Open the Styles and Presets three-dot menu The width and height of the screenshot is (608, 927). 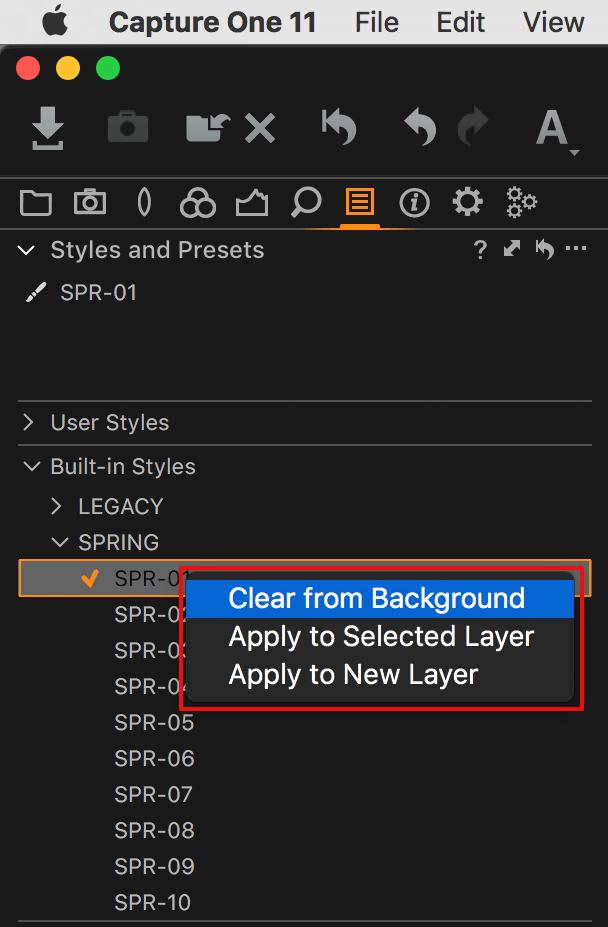tap(576, 249)
